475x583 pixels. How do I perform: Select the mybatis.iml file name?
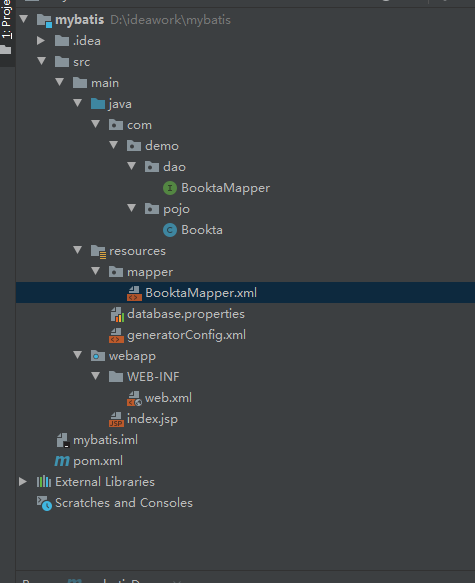coord(106,440)
